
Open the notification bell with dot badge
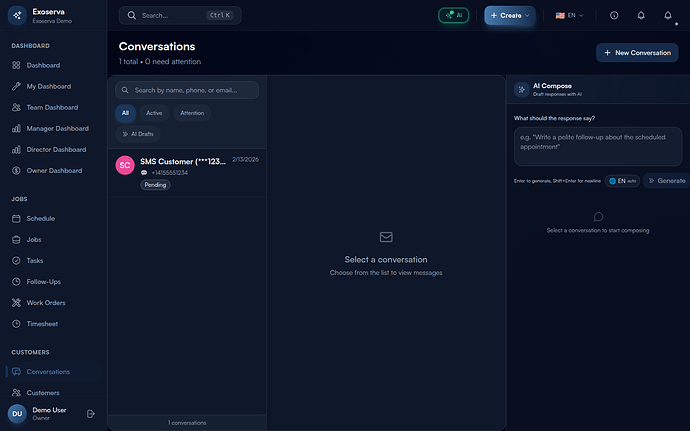tap(668, 16)
